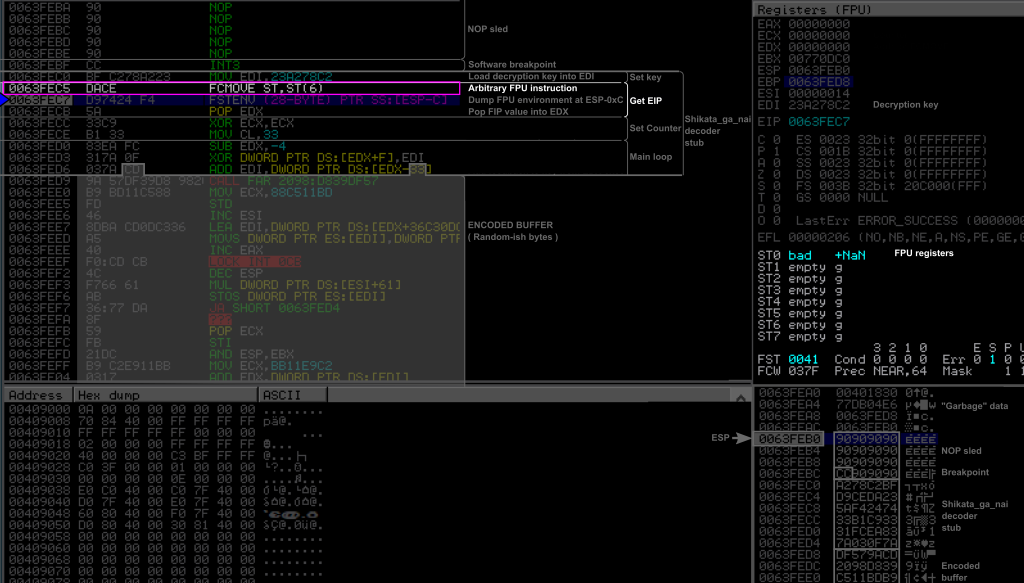Select the CALL FAR instruction at 0063FED9
This screenshot has height=583, width=1024.
pyautogui.click(x=280, y=181)
